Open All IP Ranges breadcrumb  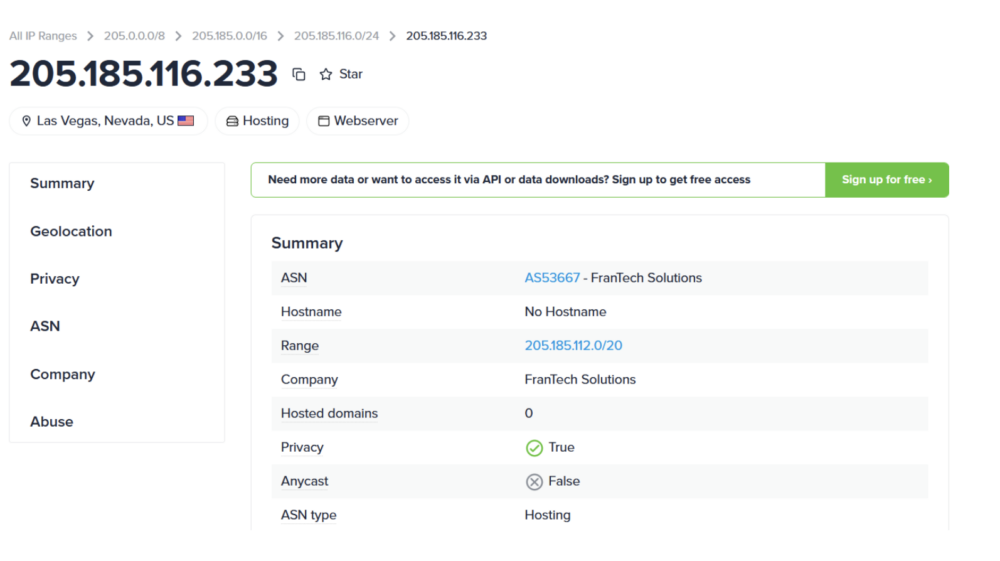(43, 36)
